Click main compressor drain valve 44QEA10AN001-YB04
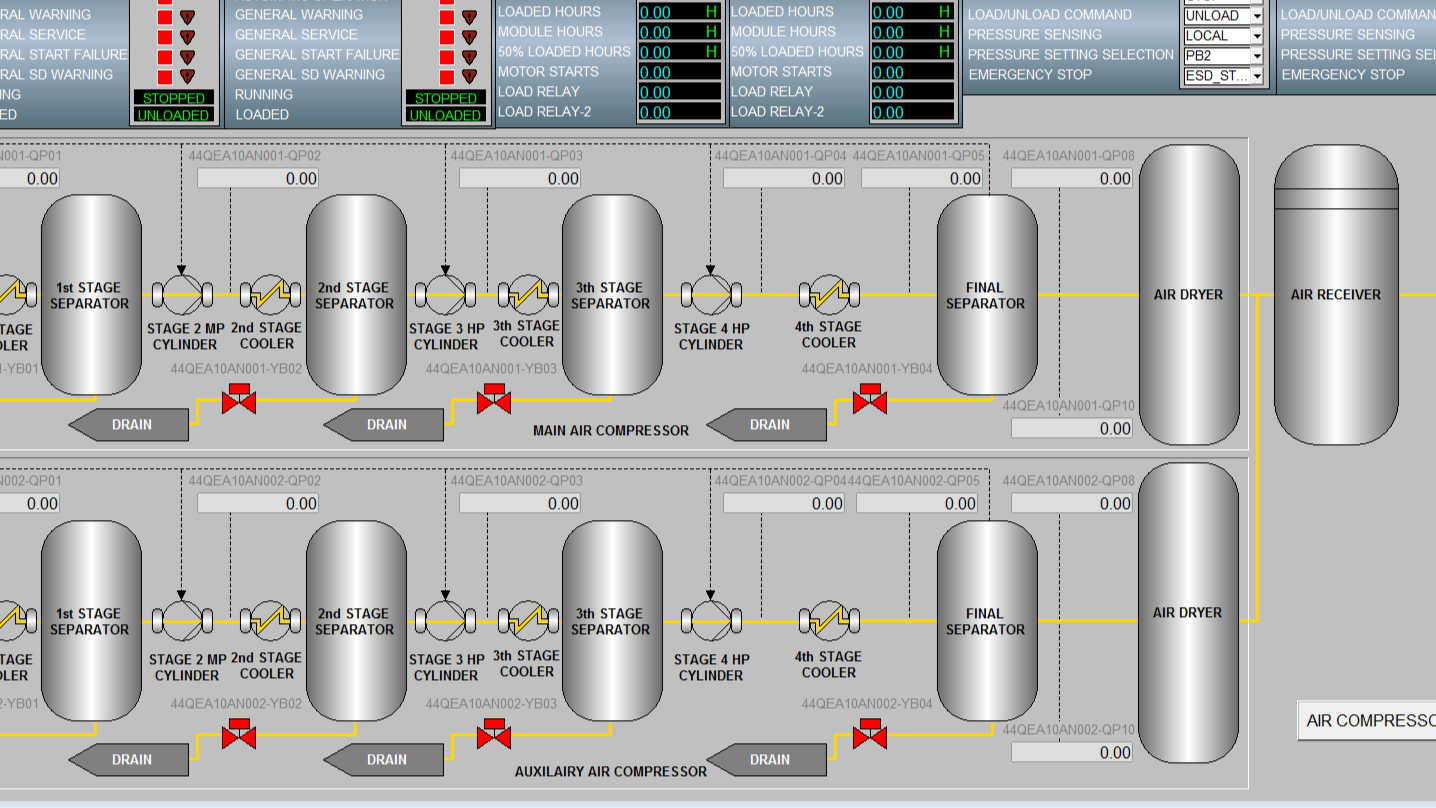1436x808 pixels. click(869, 400)
